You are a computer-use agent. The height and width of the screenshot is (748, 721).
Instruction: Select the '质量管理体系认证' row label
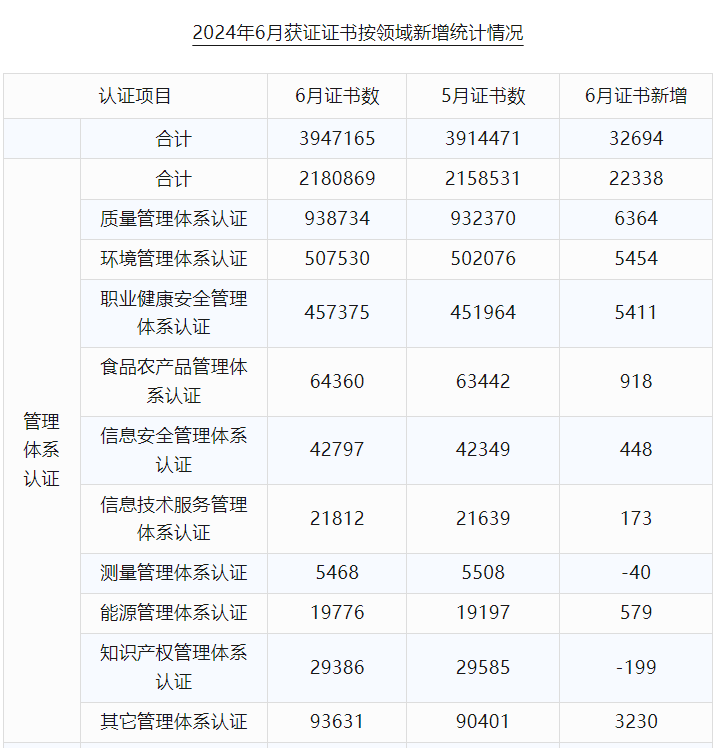(x=174, y=219)
